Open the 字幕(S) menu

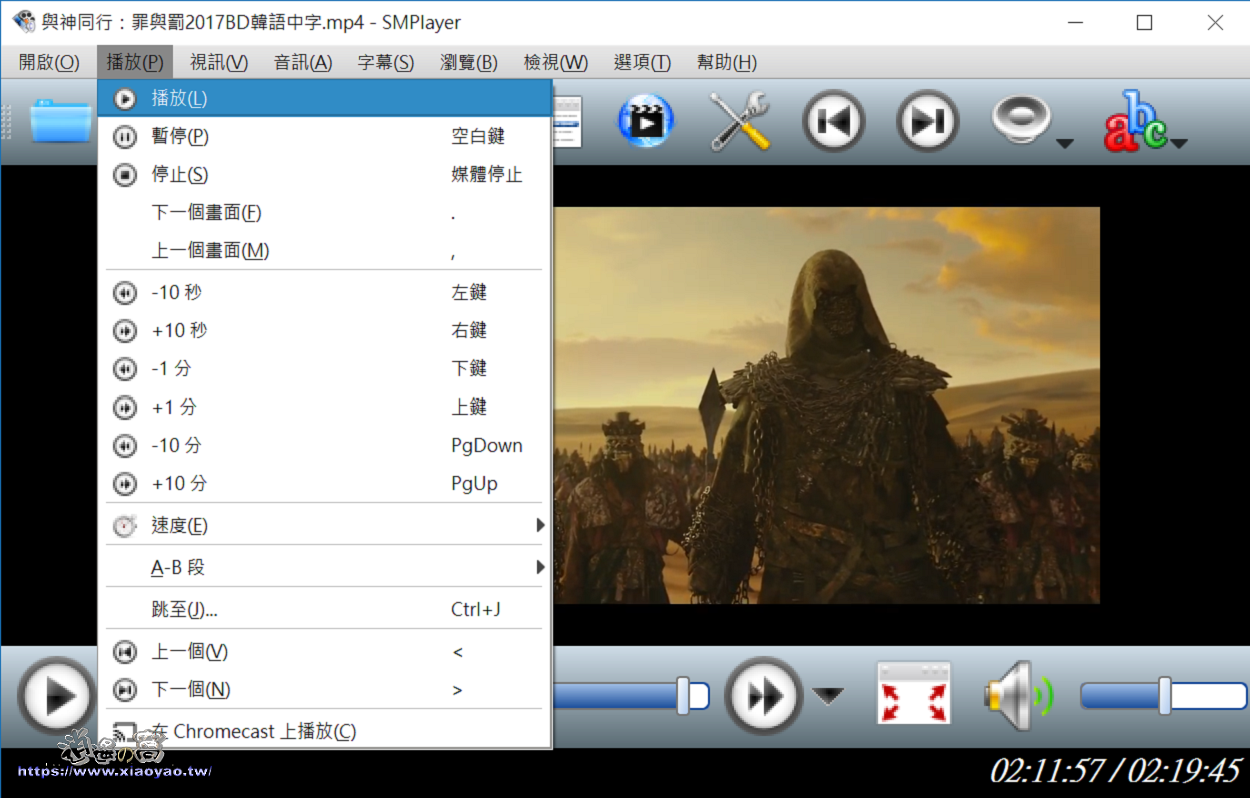point(386,62)
